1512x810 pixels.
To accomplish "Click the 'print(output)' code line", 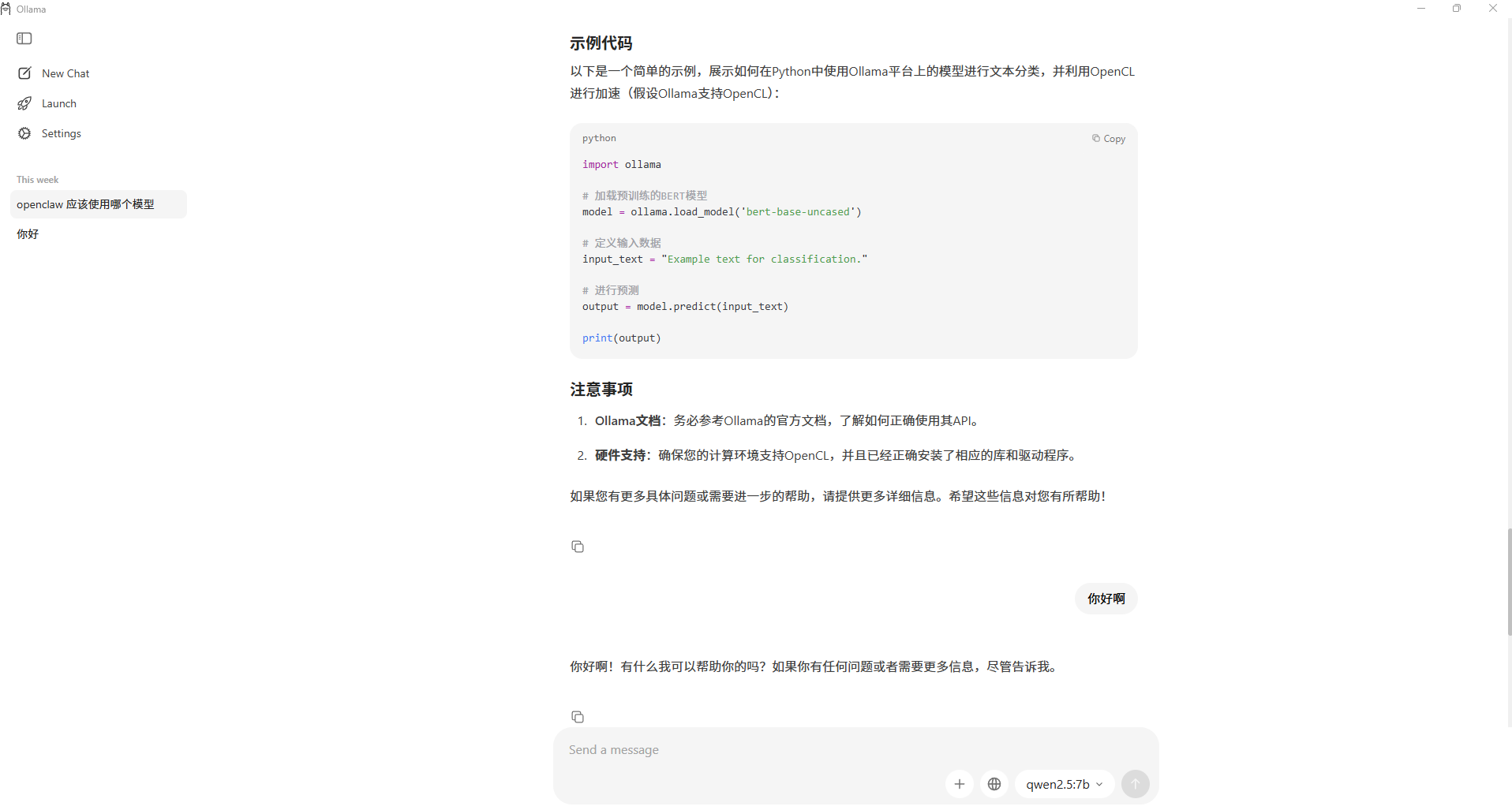I will point(622,338).
